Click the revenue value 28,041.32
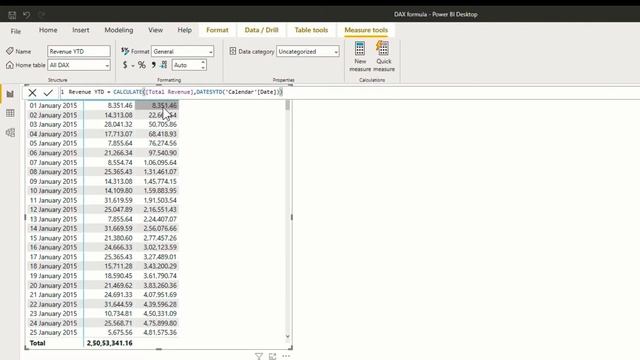Screen dimensions: 640x360 118,124
